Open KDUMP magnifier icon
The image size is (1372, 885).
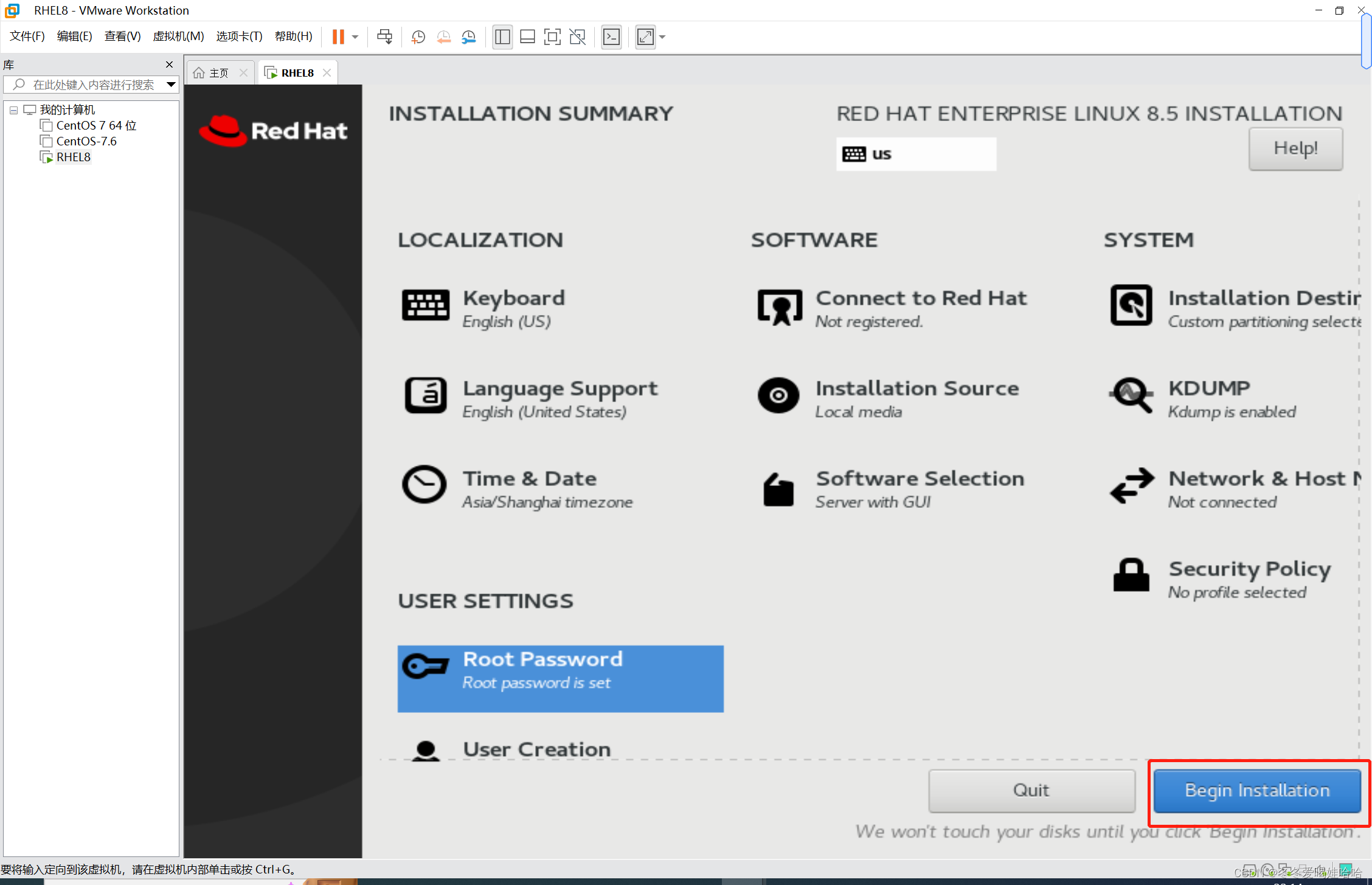pos(1131,395)
